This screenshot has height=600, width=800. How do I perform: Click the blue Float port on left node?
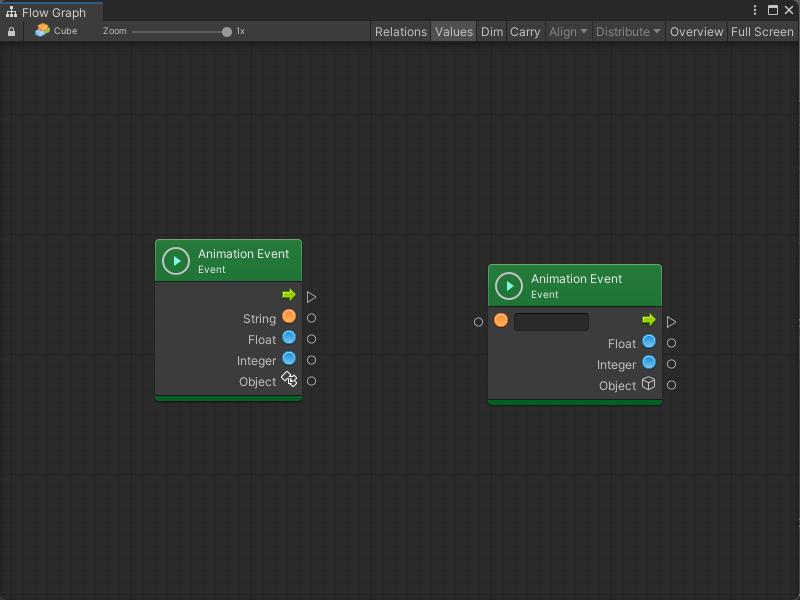coord(289,338)
